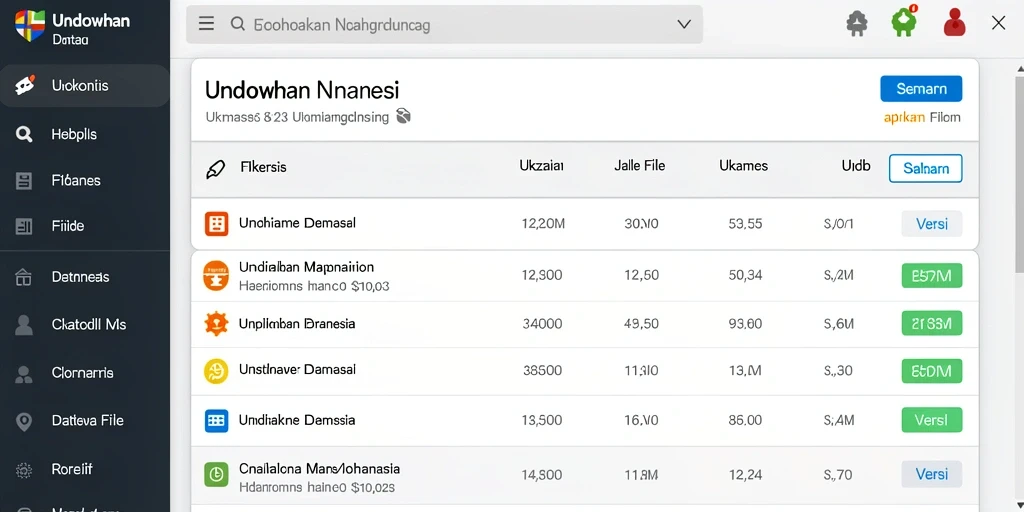Open the hamburger menu icon
Screen dimensions: 1024x512
pos(206,24)
